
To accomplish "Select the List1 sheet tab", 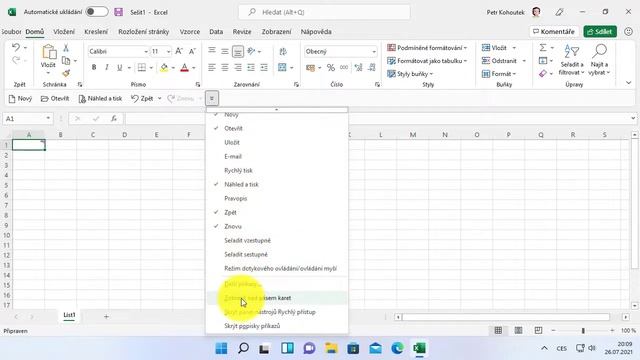I will 69,315.
